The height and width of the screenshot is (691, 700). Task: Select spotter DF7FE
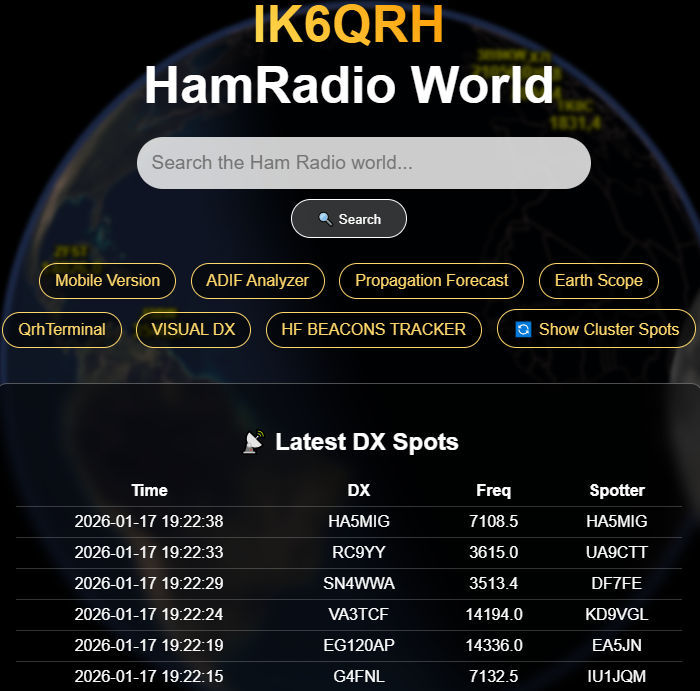[617, 583]
